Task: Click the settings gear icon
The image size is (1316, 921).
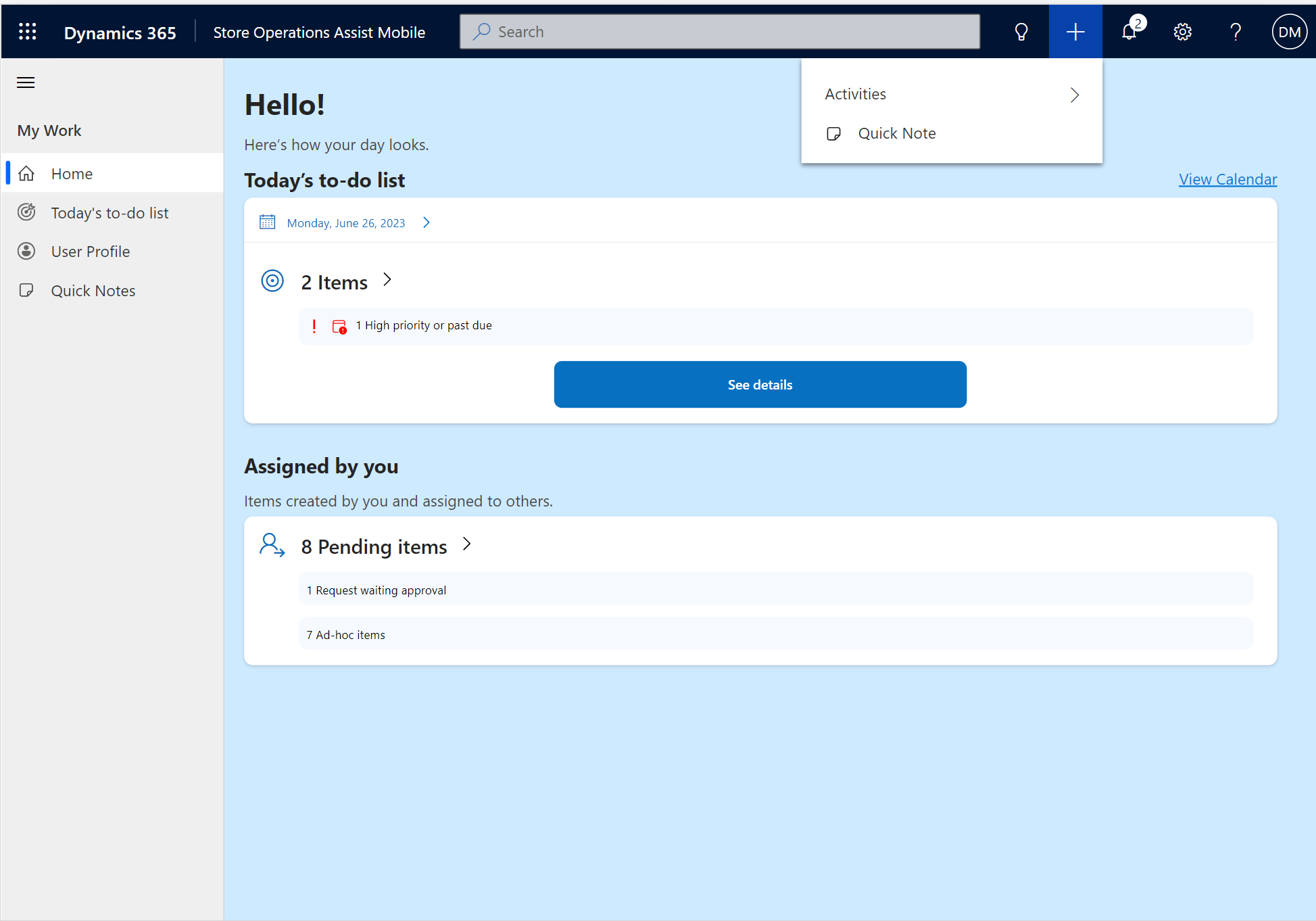Action: click(1183, 31)
